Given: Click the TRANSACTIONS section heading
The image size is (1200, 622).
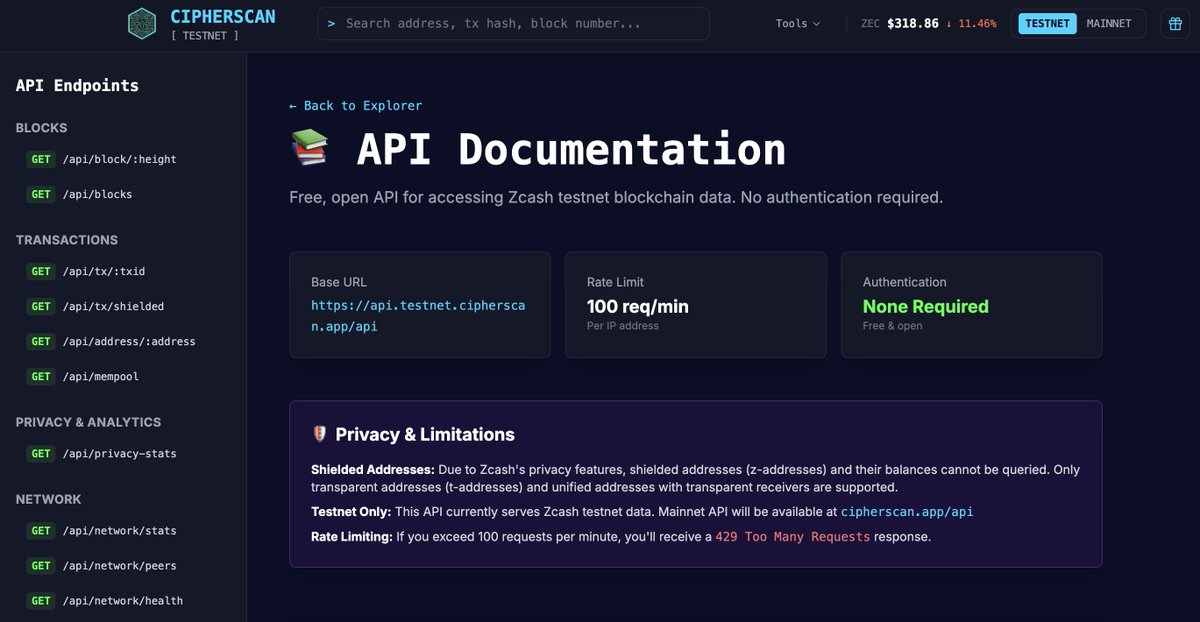Looking at the screenshot, I should [67, 240].
